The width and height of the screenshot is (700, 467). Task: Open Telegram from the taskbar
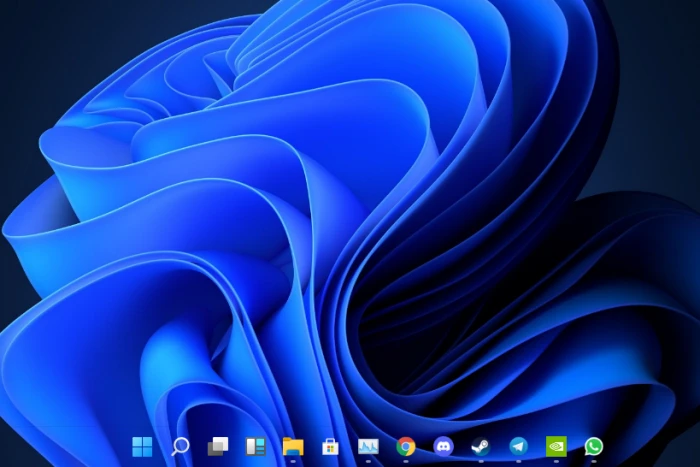point(518,446)
